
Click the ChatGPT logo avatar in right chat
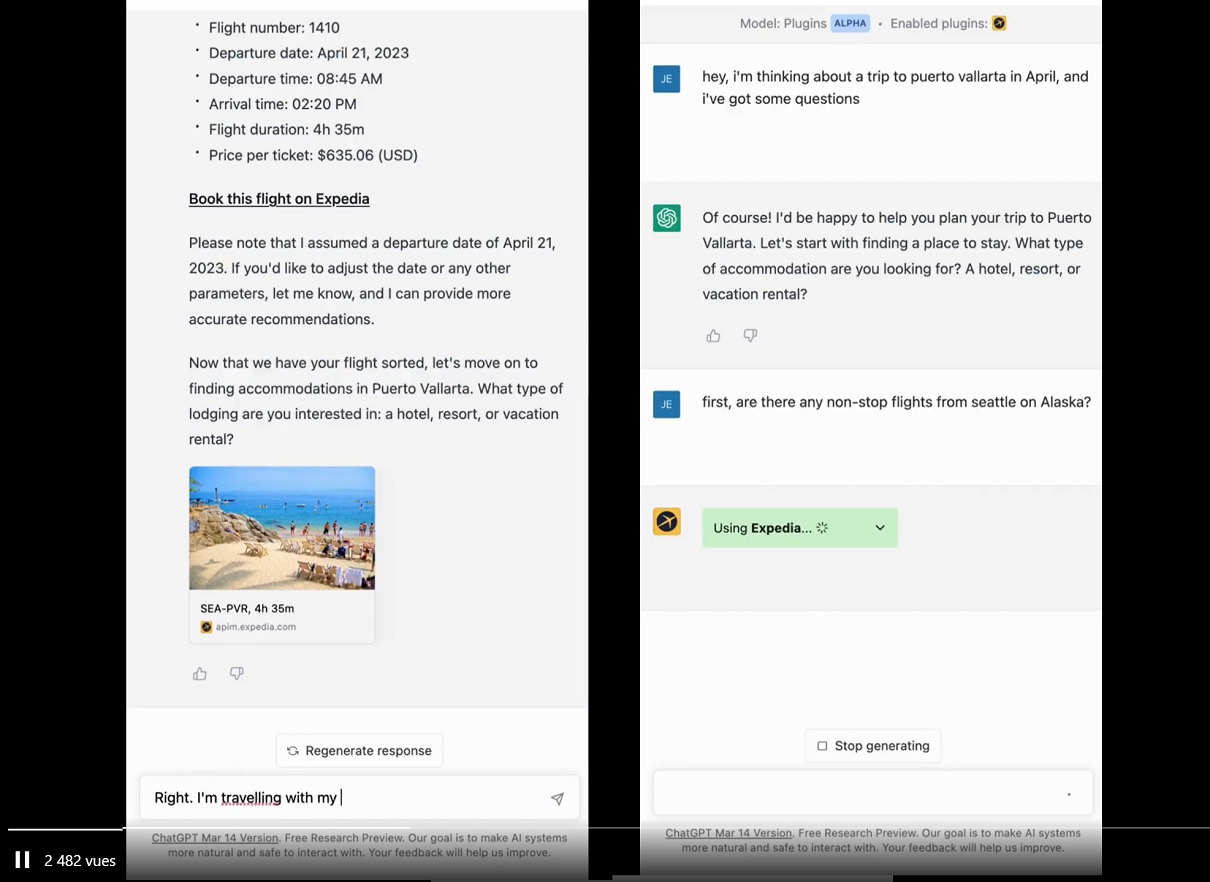667,218
